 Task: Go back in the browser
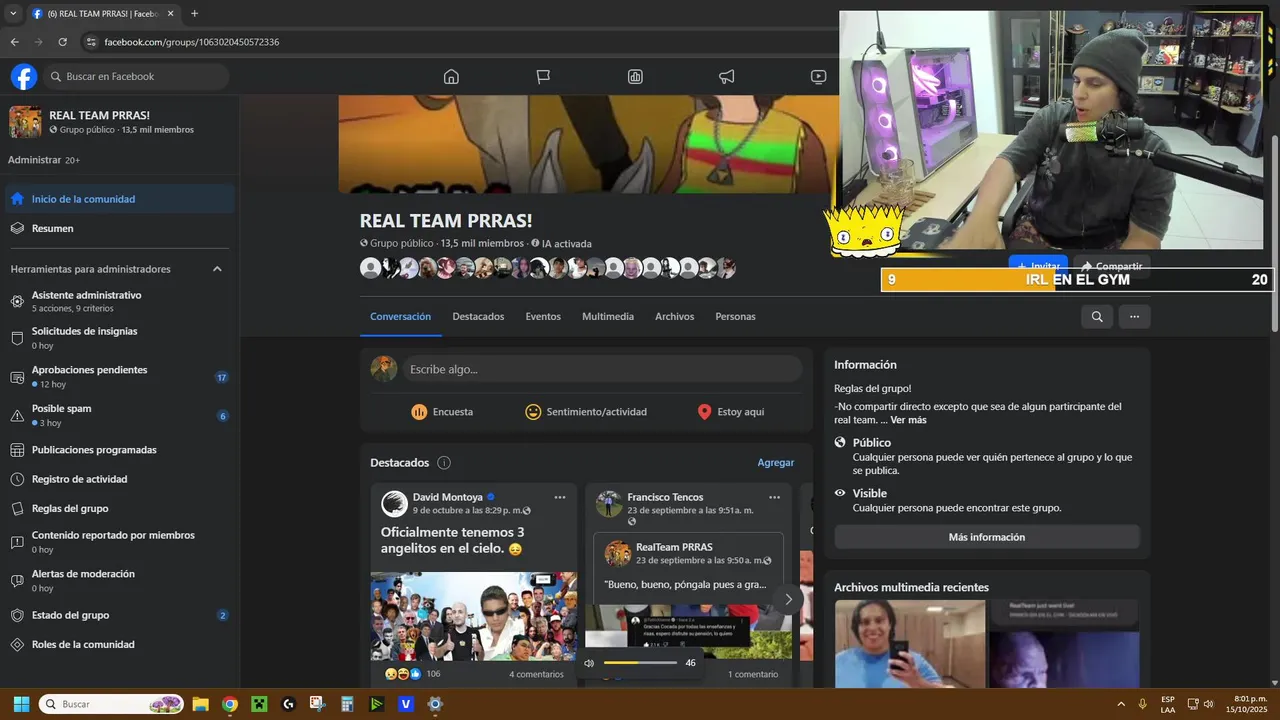click(14, 42)
